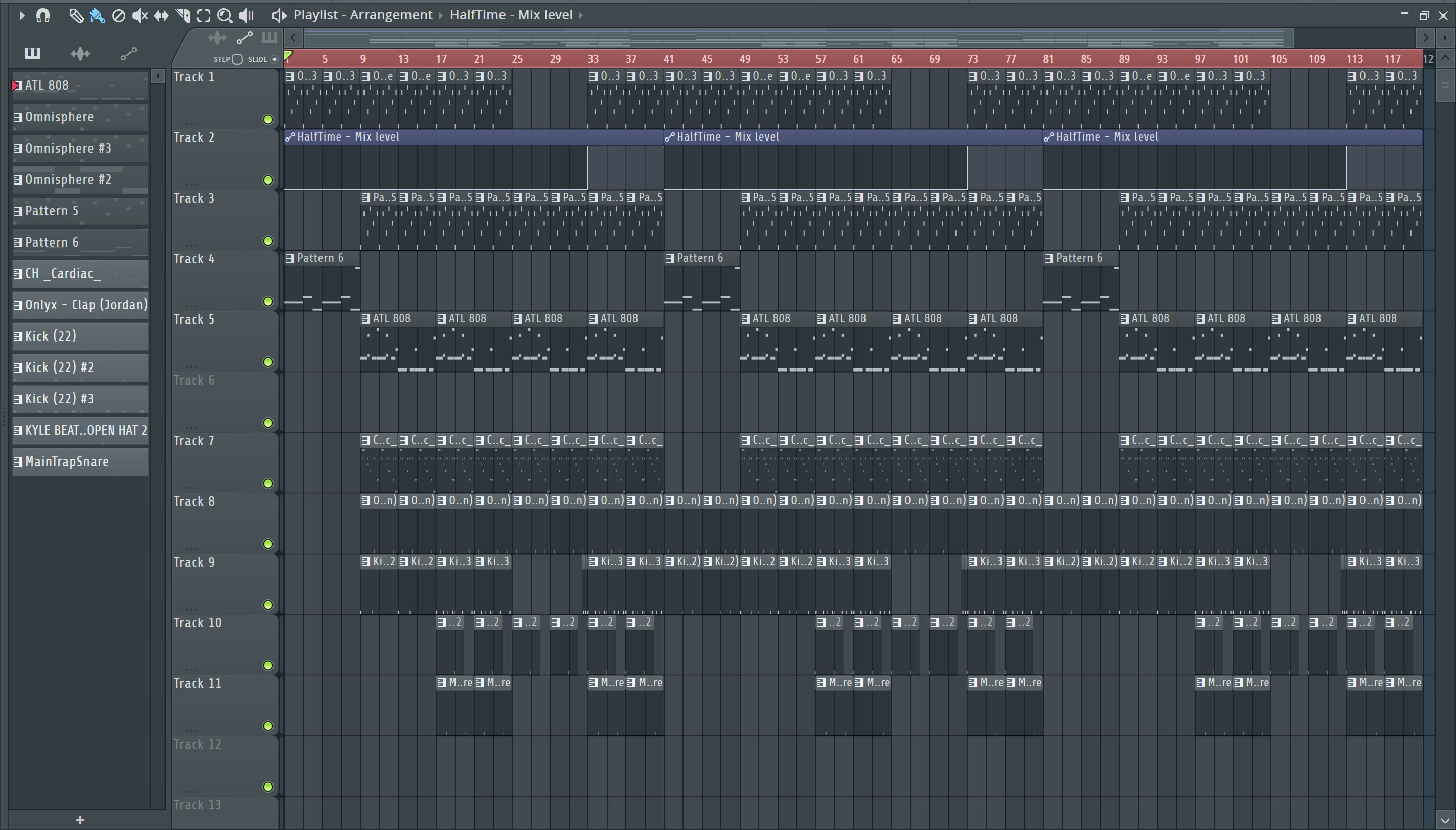Toggle mute LED on Track 8

[268, 544]
